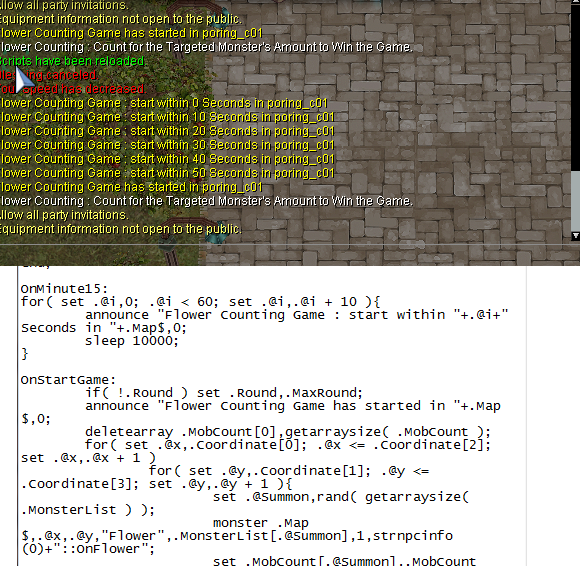This screenshot has width=585, height=566.
Task: Click the 'deletearray .MobCount[0]' code line
Action: 288,432
